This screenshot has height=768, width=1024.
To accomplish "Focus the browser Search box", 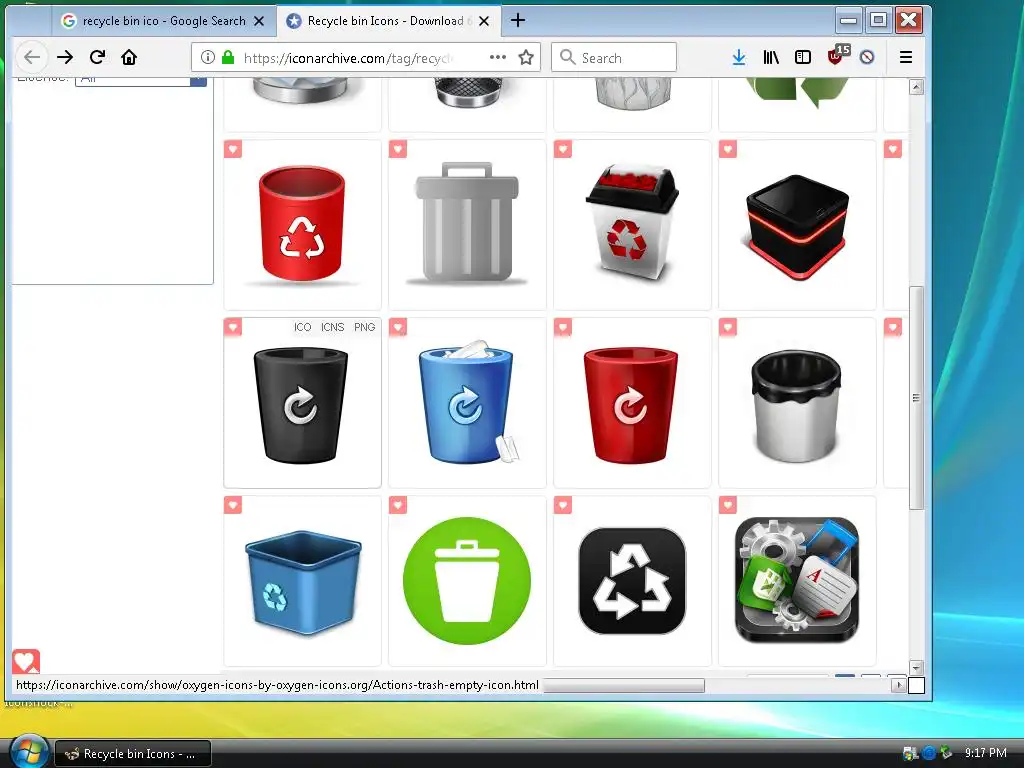I will 614,57.
